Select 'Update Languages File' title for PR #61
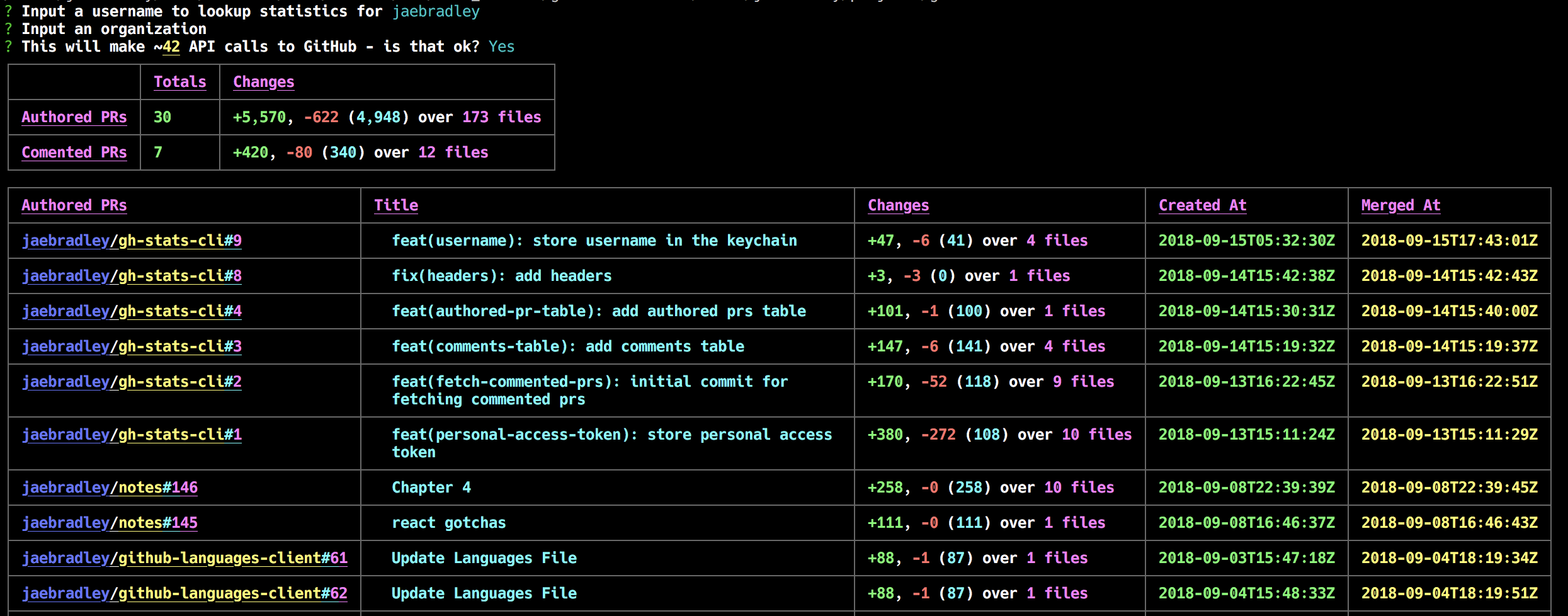Image resolution: width=1568 pixels, height=616 pixels. pos(484,558)
